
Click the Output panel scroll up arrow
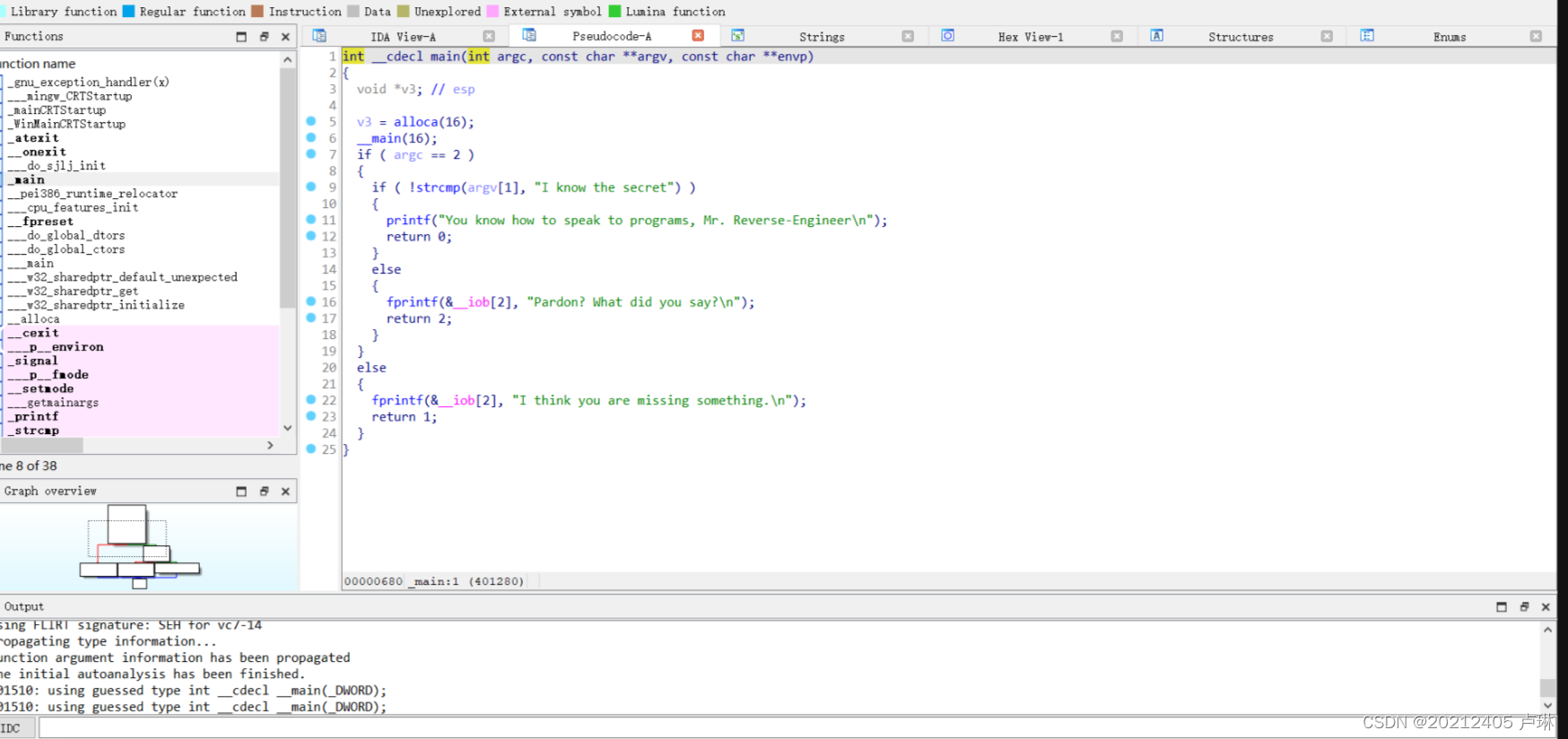coord(1547,630)
